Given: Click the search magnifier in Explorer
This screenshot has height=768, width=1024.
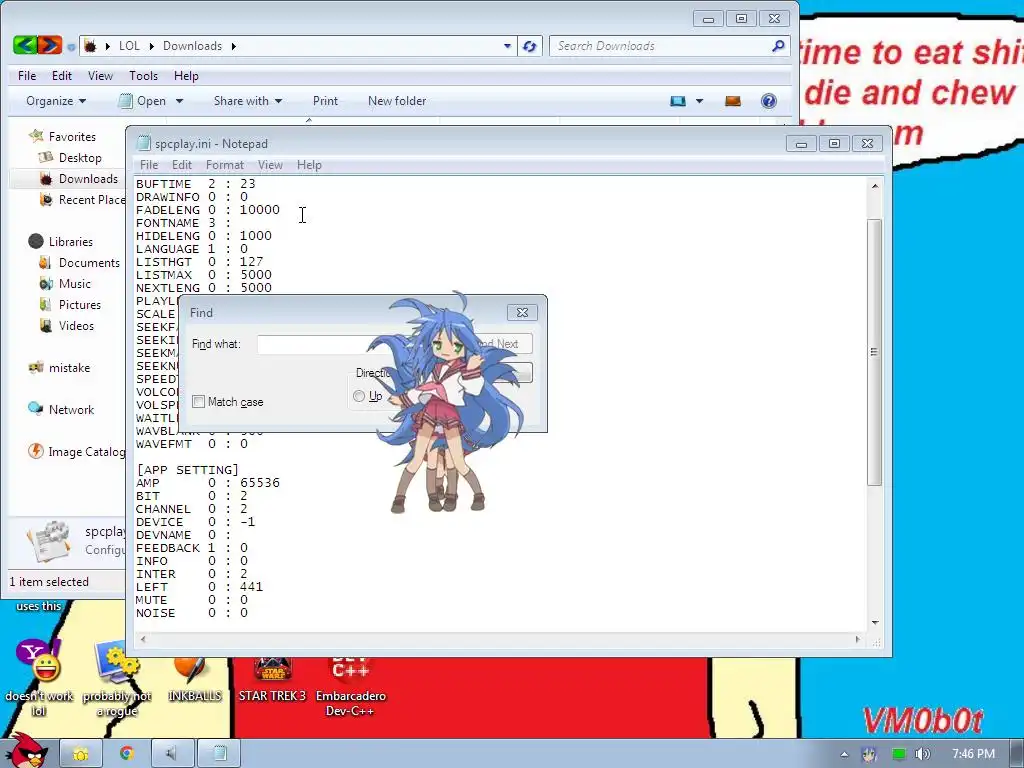Looking at the screenshot, I should coord(778,46).
